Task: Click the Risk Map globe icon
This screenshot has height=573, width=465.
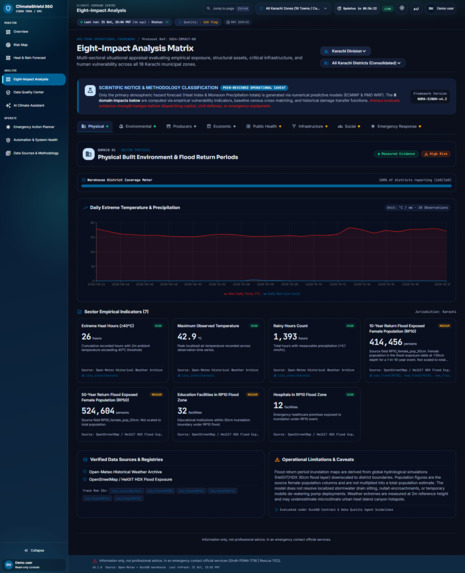Action: (x=8, y=45)
